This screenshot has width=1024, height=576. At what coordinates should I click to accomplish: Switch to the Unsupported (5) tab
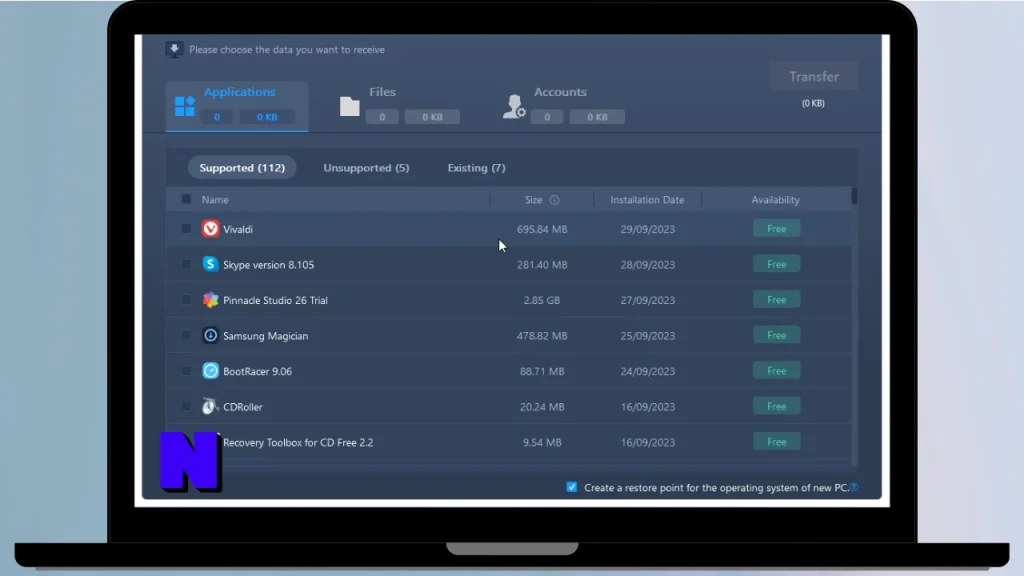[x=366, y=168]
